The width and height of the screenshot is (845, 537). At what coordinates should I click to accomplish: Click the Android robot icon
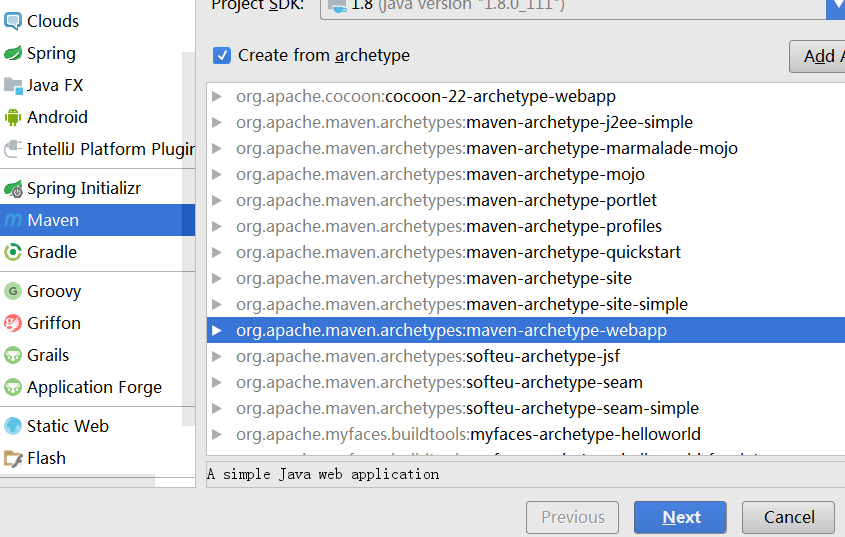12,117
